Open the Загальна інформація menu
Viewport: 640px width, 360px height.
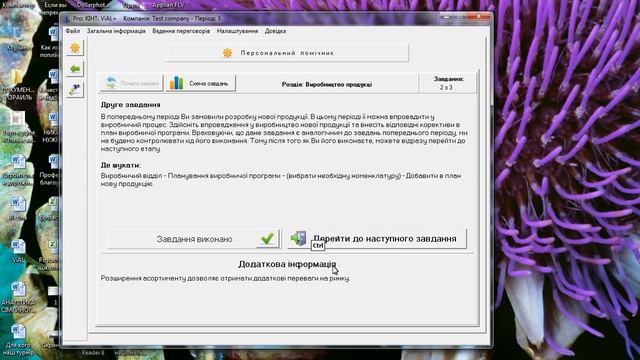point(116,31)
